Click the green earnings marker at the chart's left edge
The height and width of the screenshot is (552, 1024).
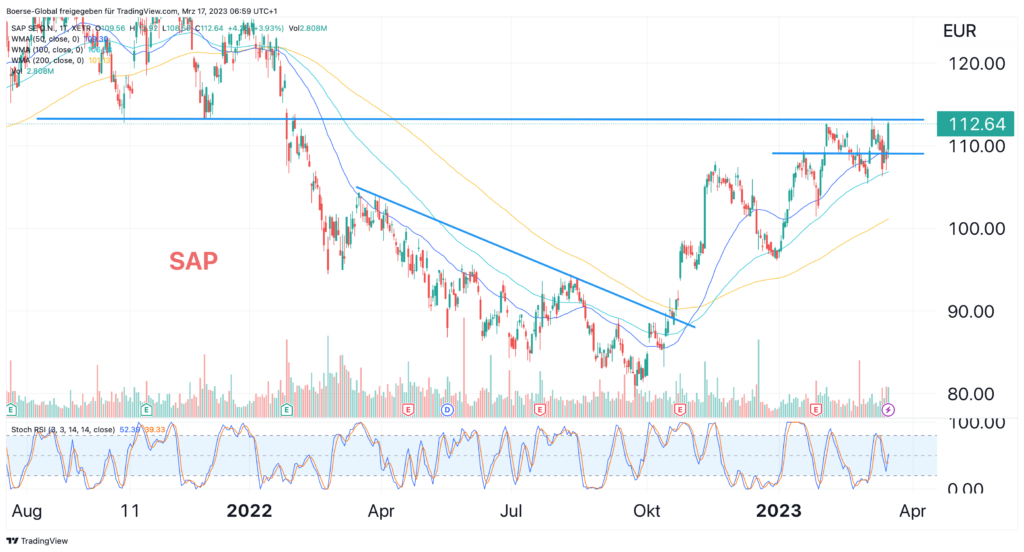click(x=11, y=410)
